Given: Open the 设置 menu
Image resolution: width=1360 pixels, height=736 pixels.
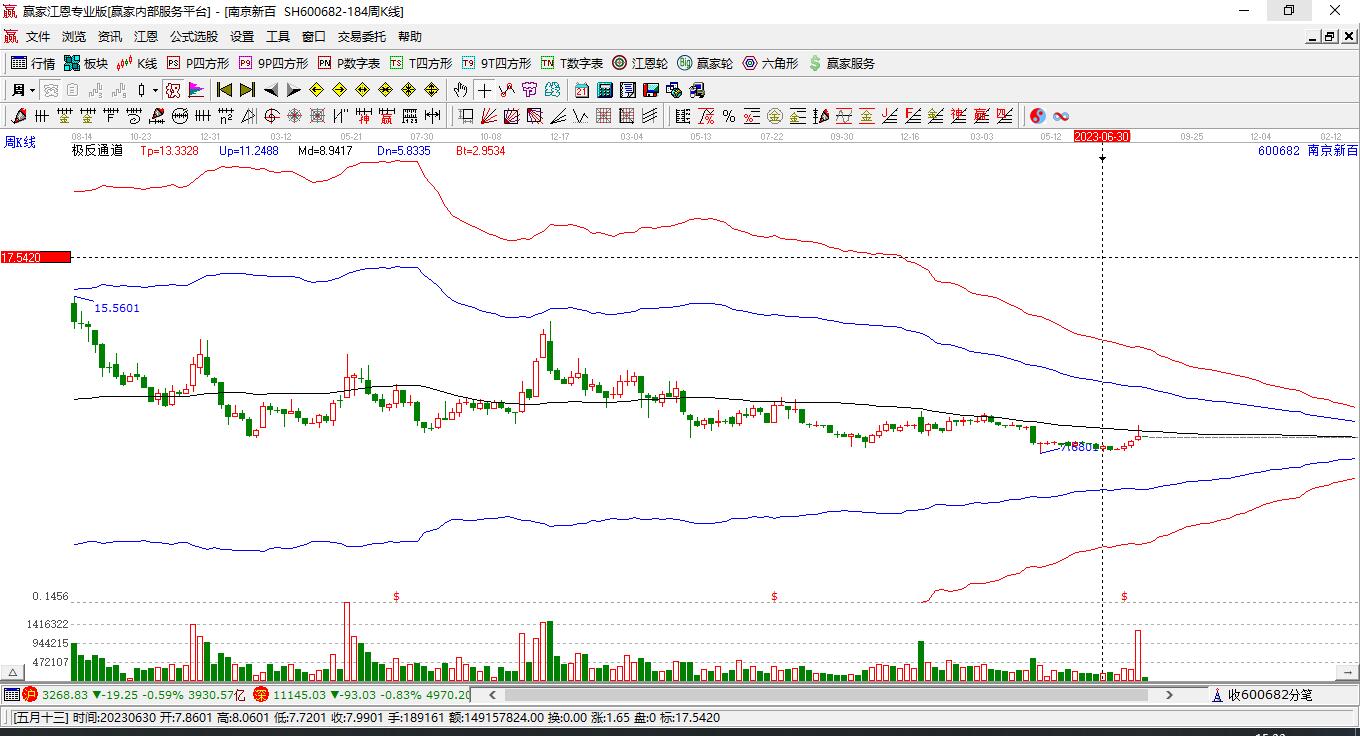Looking at the screenshot, I should pos(242,37).
